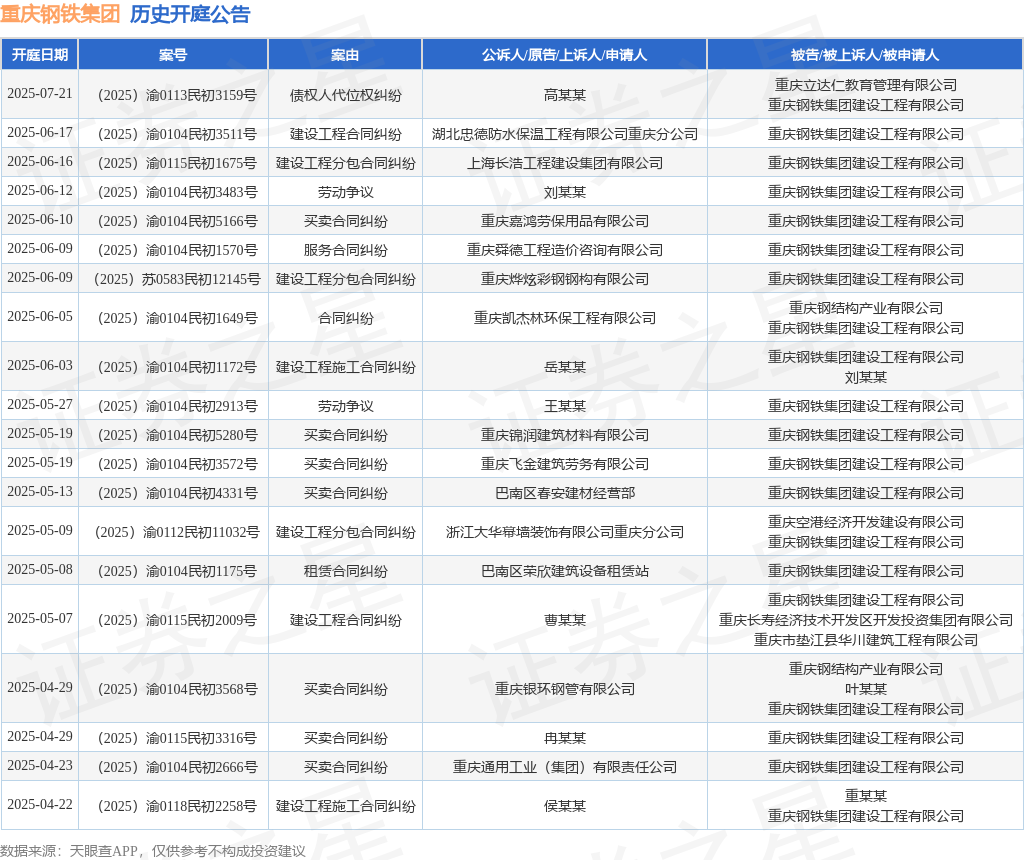Click case number (2025)渝0104民初1172号

coord(176,368)
